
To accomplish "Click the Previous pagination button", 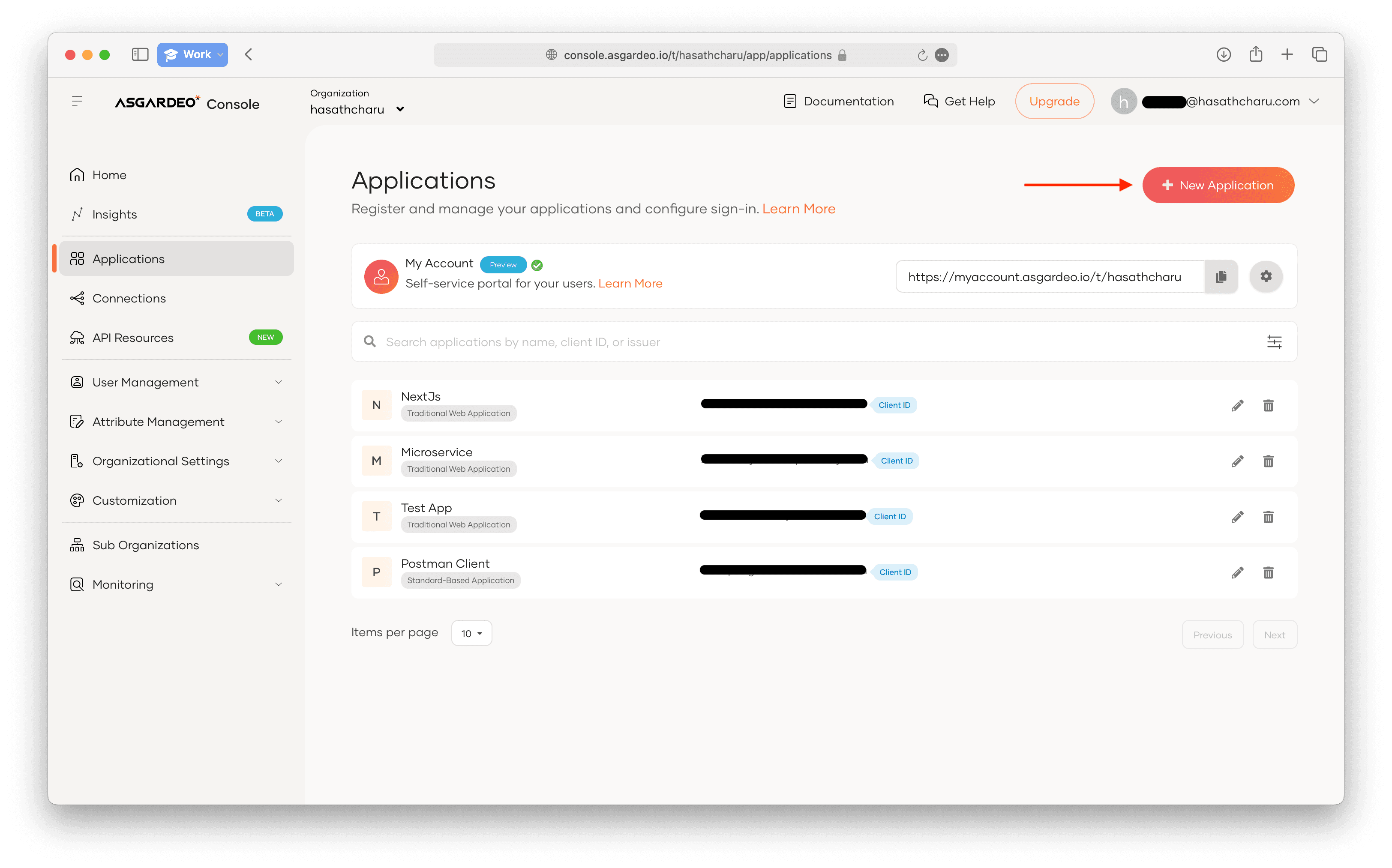I will coord(1212,635).
